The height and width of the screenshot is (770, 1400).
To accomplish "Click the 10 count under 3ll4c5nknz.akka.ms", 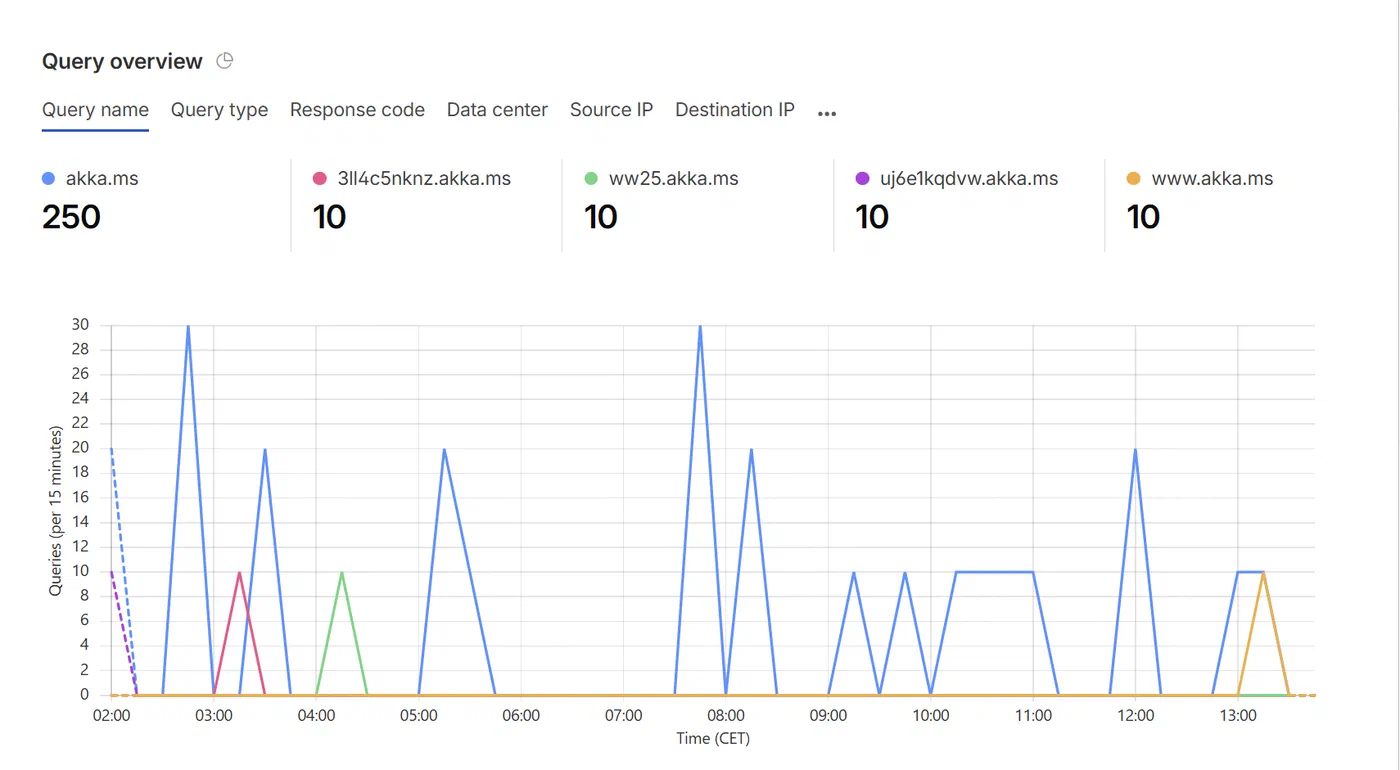I will (330, 217).
